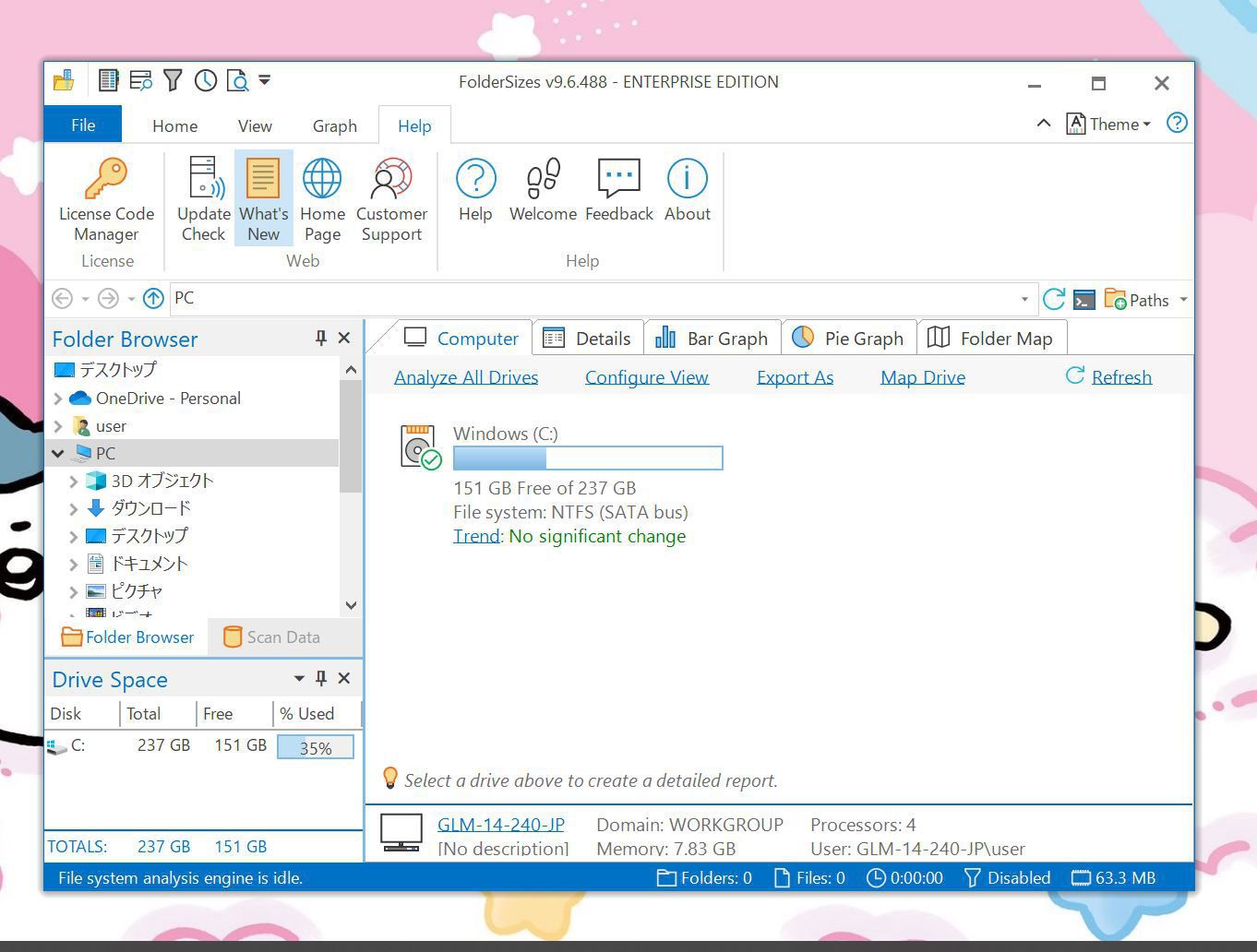Collapse the ribbon with the caret
The width and height of the screenshot is (1257, 952).
1043,123
